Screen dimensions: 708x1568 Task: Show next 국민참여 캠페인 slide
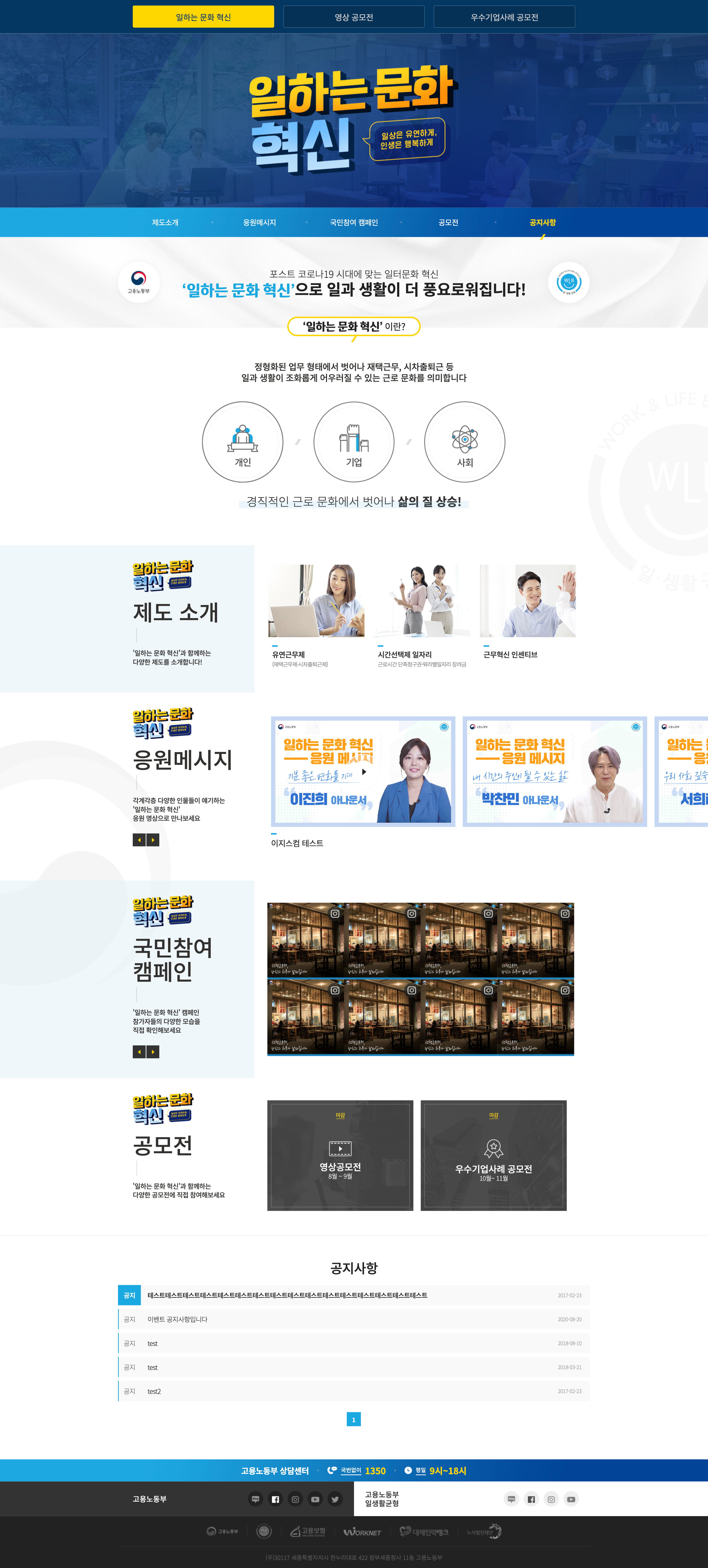click(153, 1052)
